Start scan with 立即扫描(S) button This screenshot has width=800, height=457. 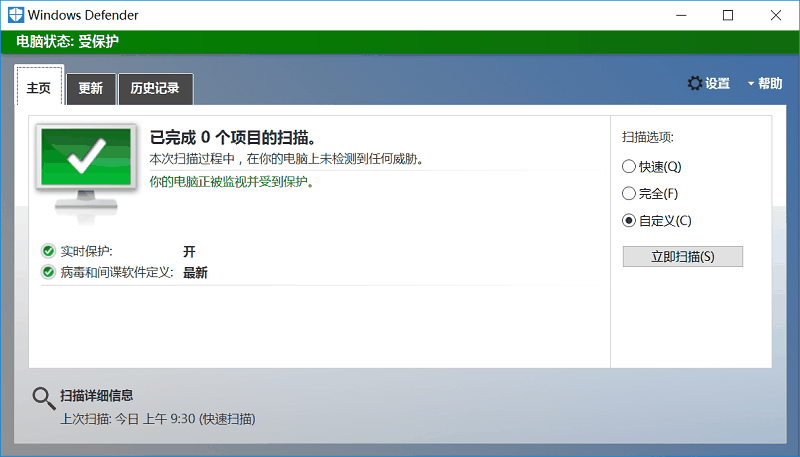pyautogui.click(x=683, y=257)
